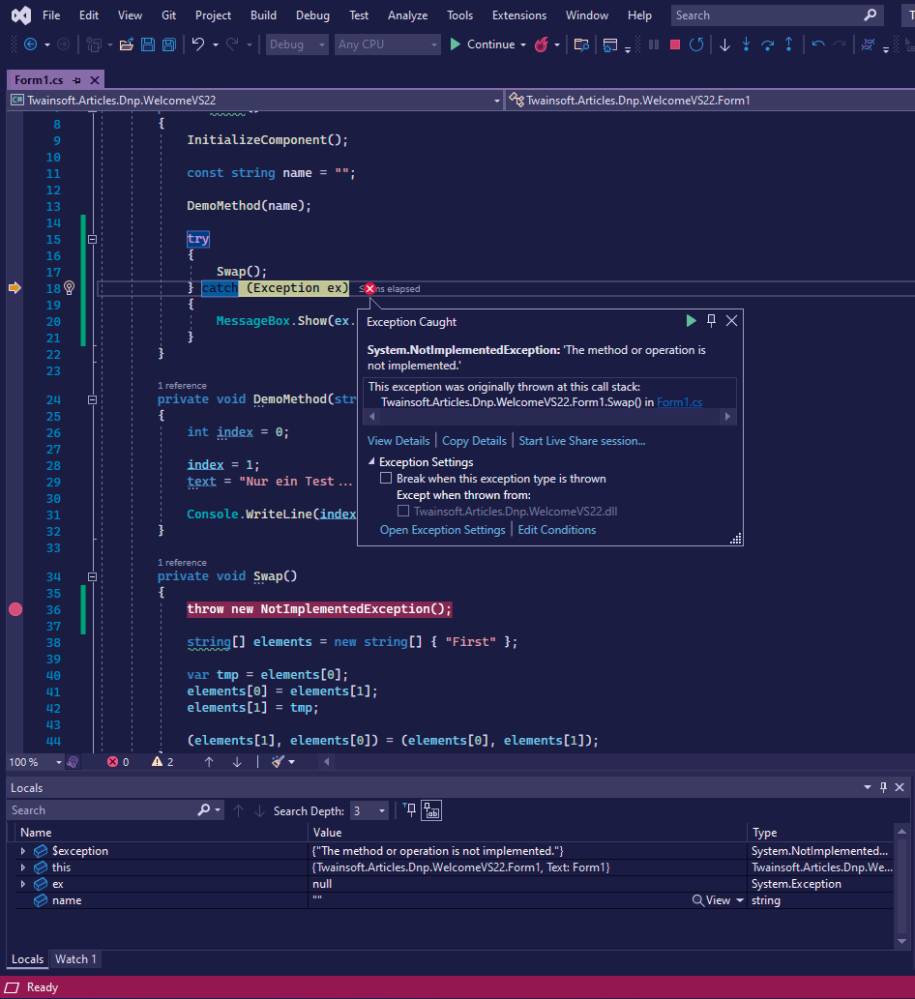915x999 pixels.
Task: Save the current file using toolbar icon
Action: tap(148, 45)
